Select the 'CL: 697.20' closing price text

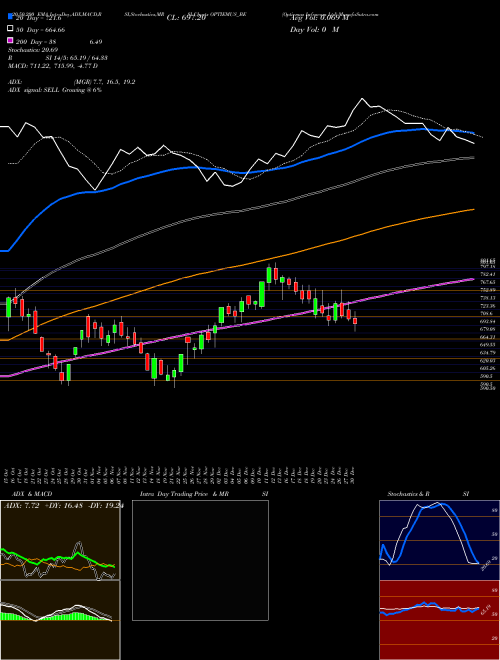186,18
